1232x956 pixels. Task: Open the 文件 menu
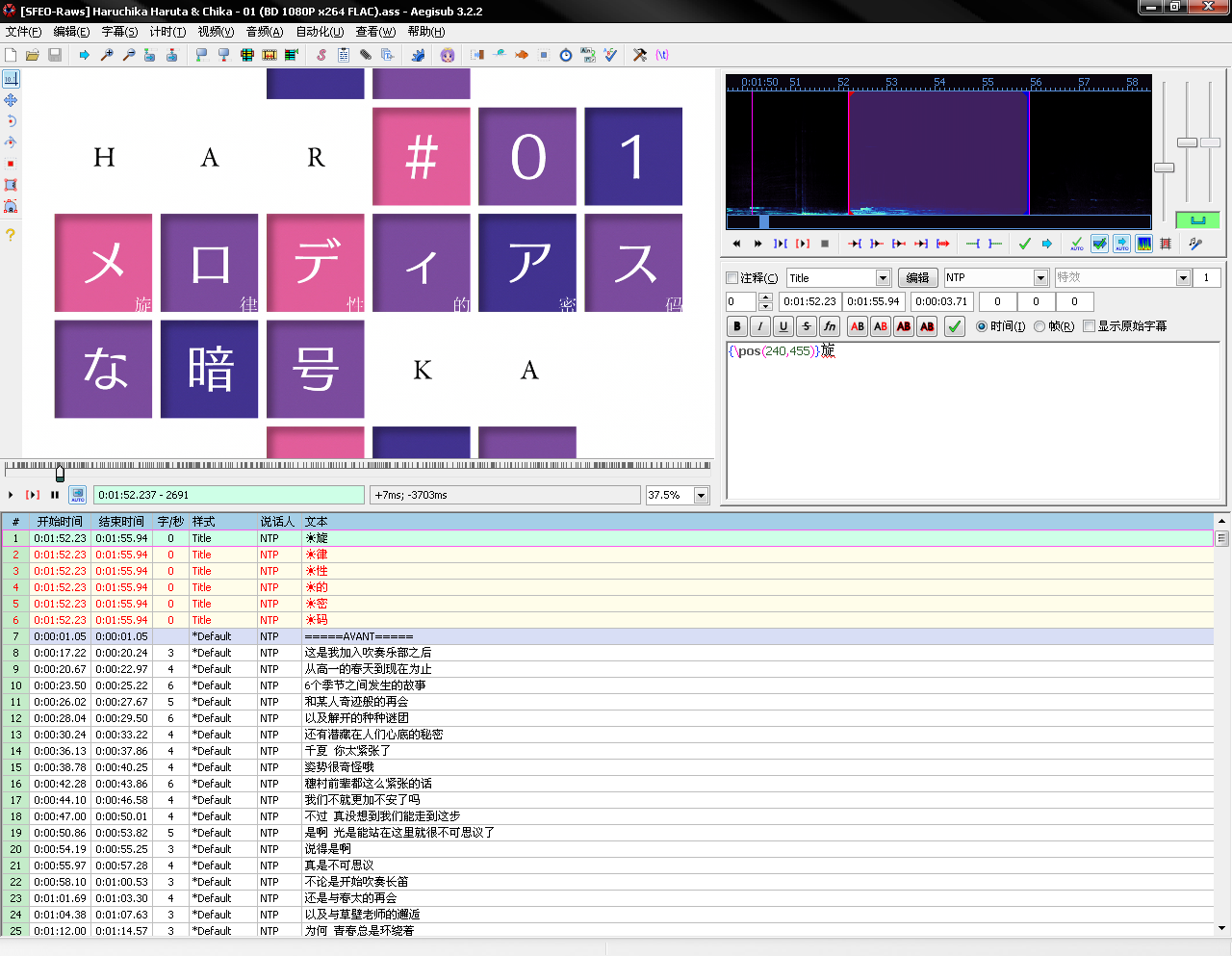tap(23, 32)
